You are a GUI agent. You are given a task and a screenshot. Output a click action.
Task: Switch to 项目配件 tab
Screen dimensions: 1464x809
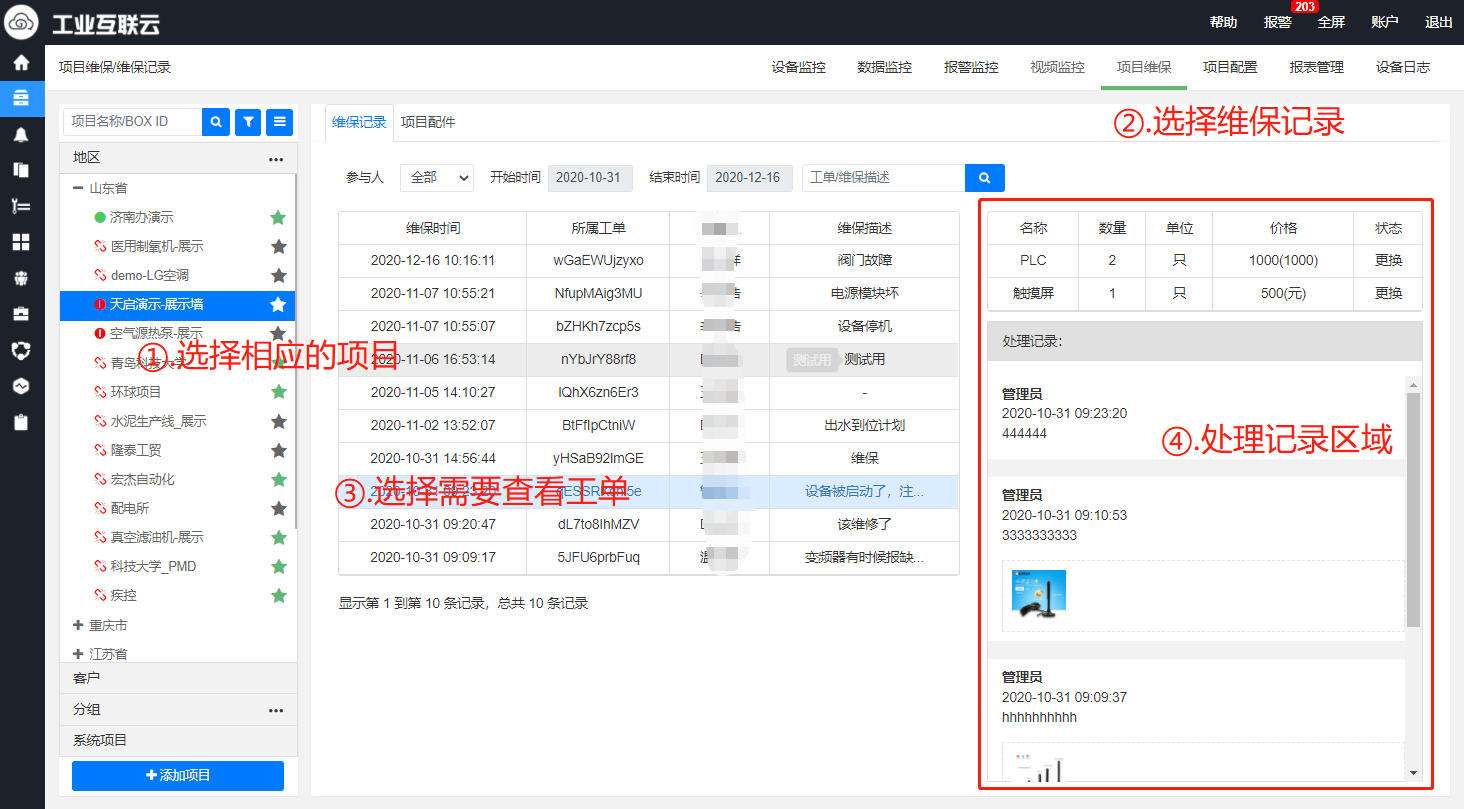[428, 122]
